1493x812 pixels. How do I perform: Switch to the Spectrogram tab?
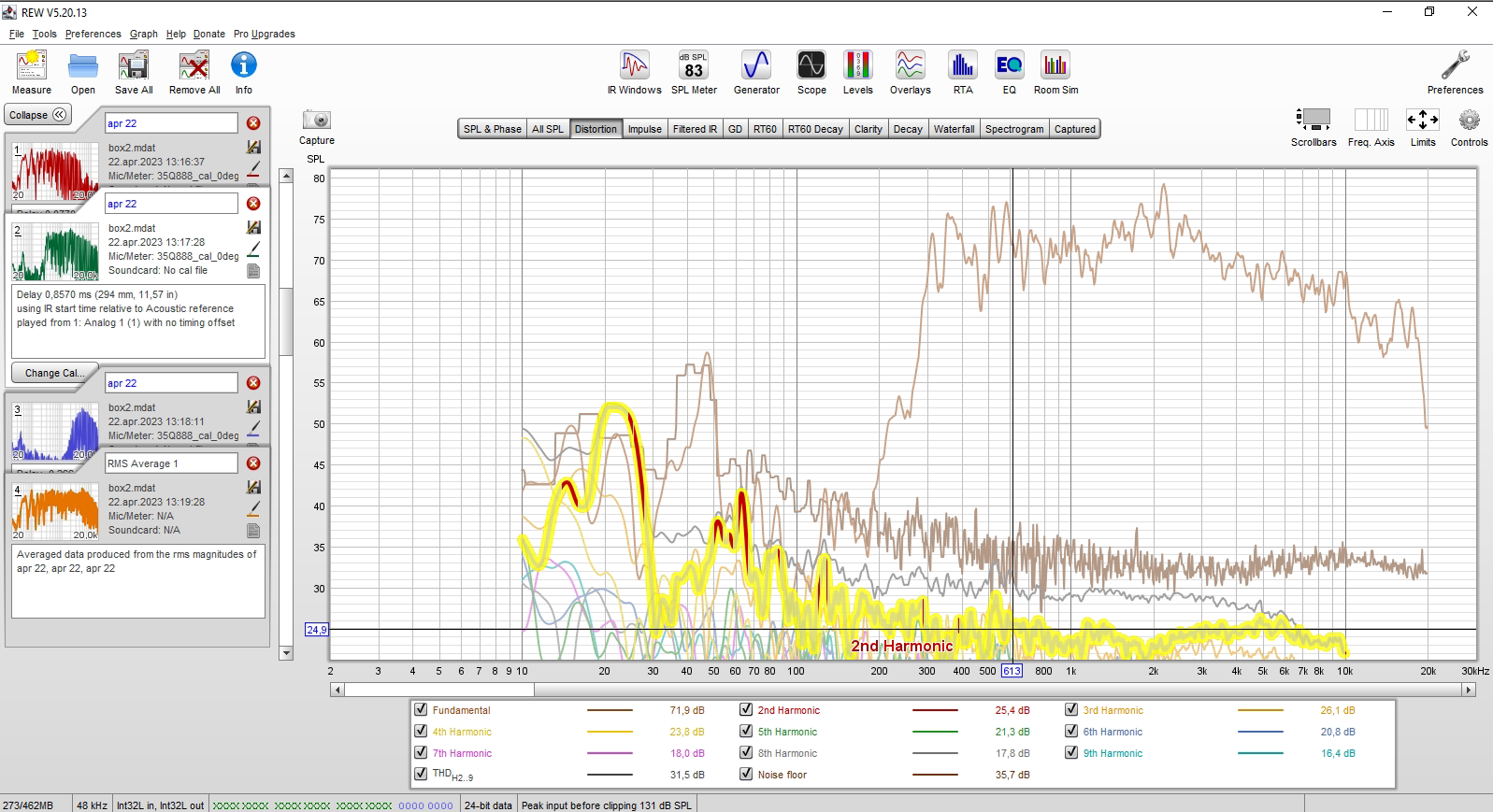(1013, 129)
